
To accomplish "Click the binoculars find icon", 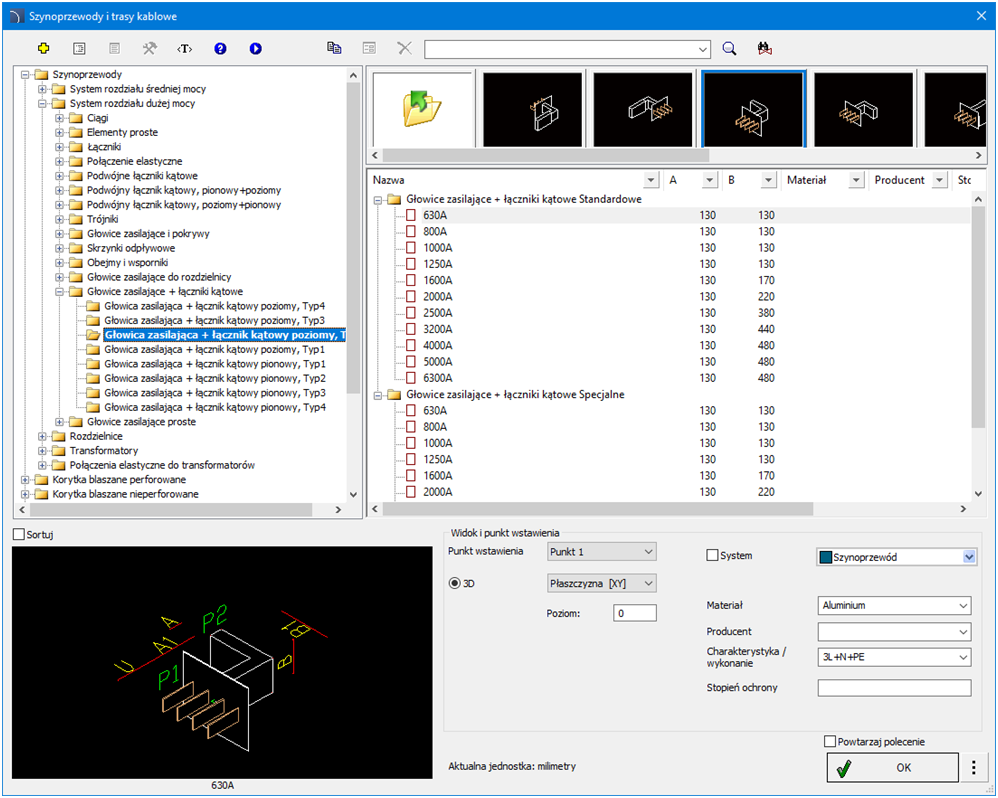I will (765, 48).
